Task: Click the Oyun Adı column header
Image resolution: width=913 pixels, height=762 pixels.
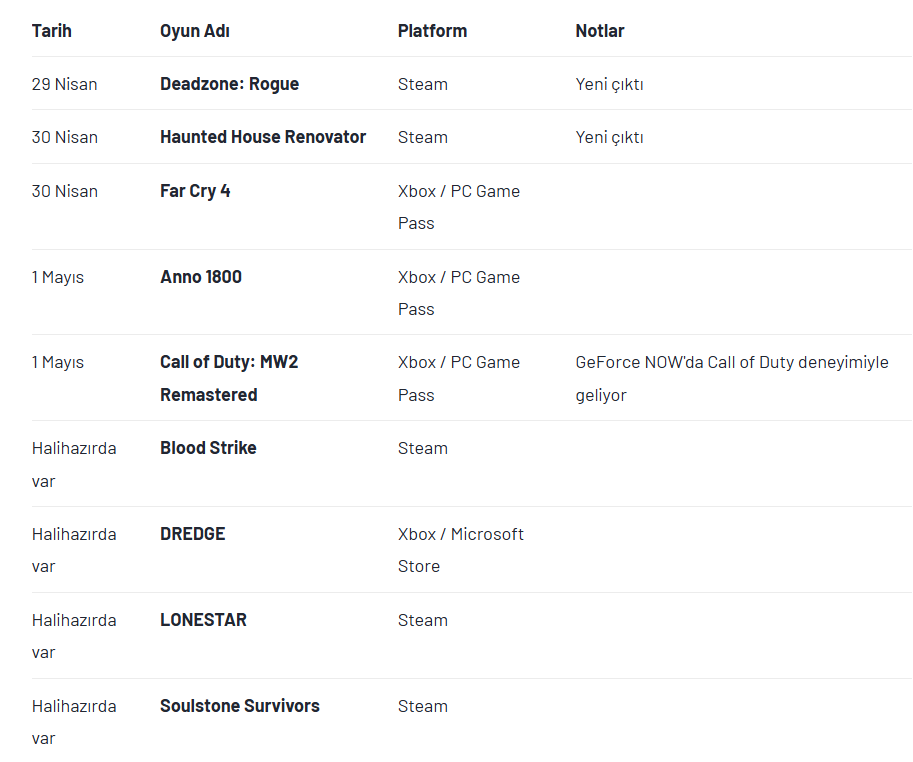Action: pyautogui.click(x=194, y=31)
